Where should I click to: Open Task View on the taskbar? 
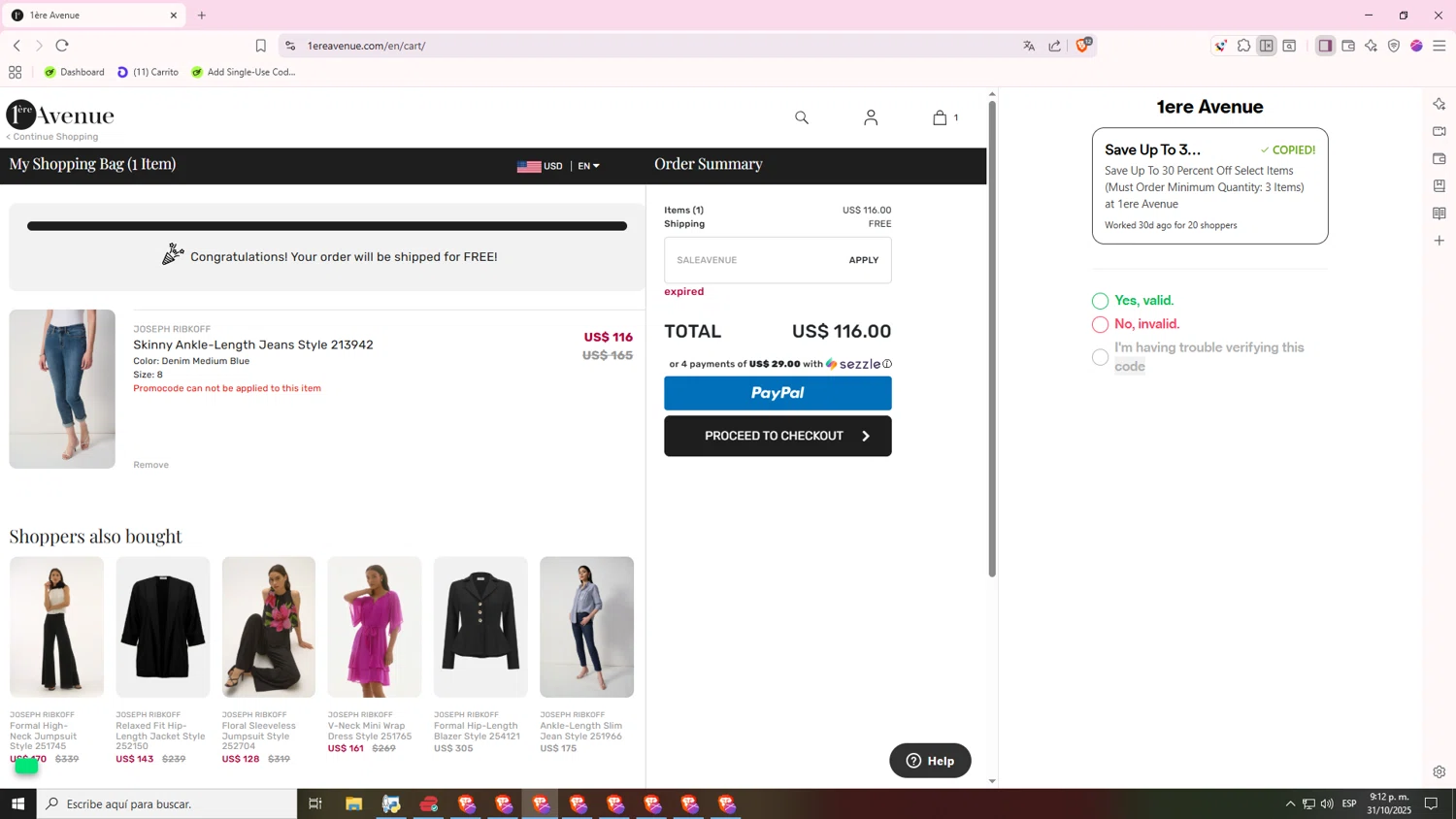click(315, 803)
